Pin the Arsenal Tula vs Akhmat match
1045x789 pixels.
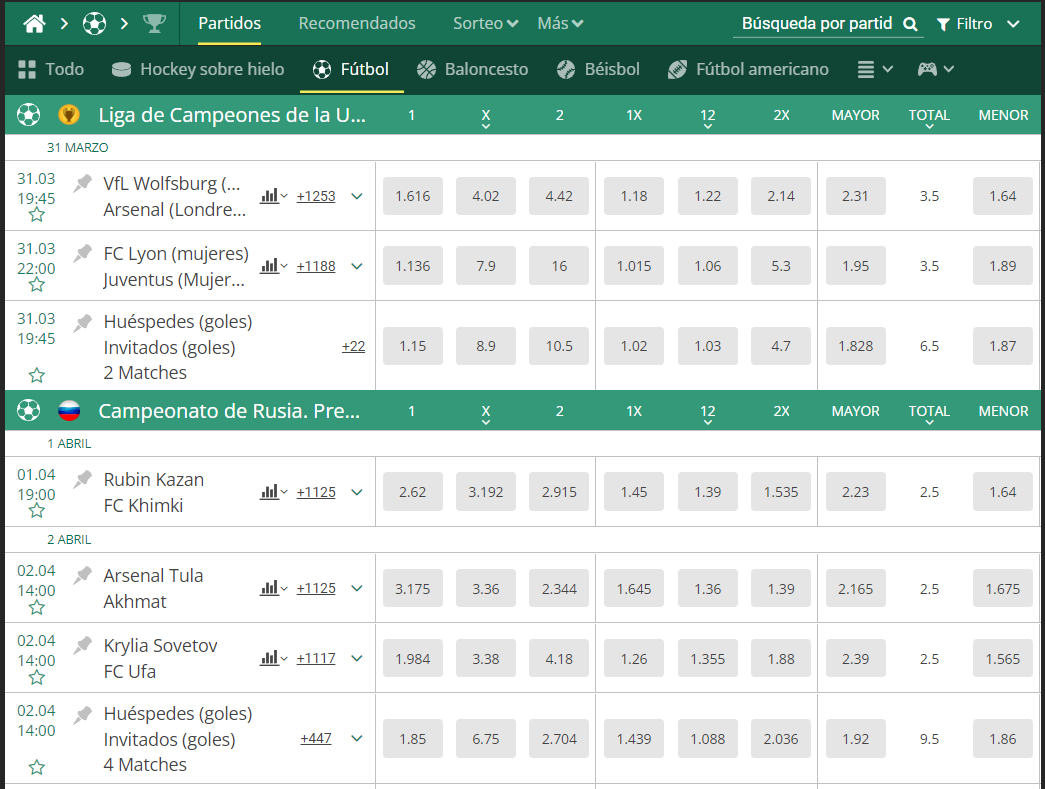[83, 574]
